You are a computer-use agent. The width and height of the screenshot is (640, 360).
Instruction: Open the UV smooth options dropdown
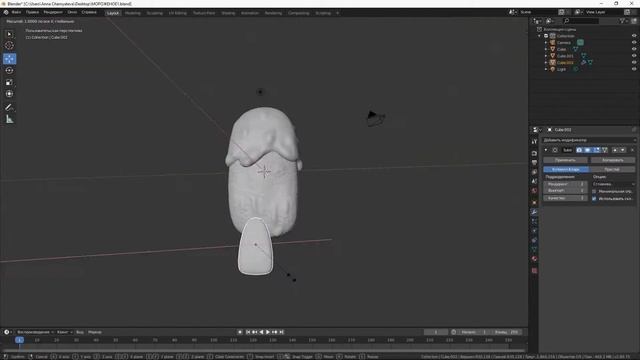pyautogui.click(x=613, y=184)
